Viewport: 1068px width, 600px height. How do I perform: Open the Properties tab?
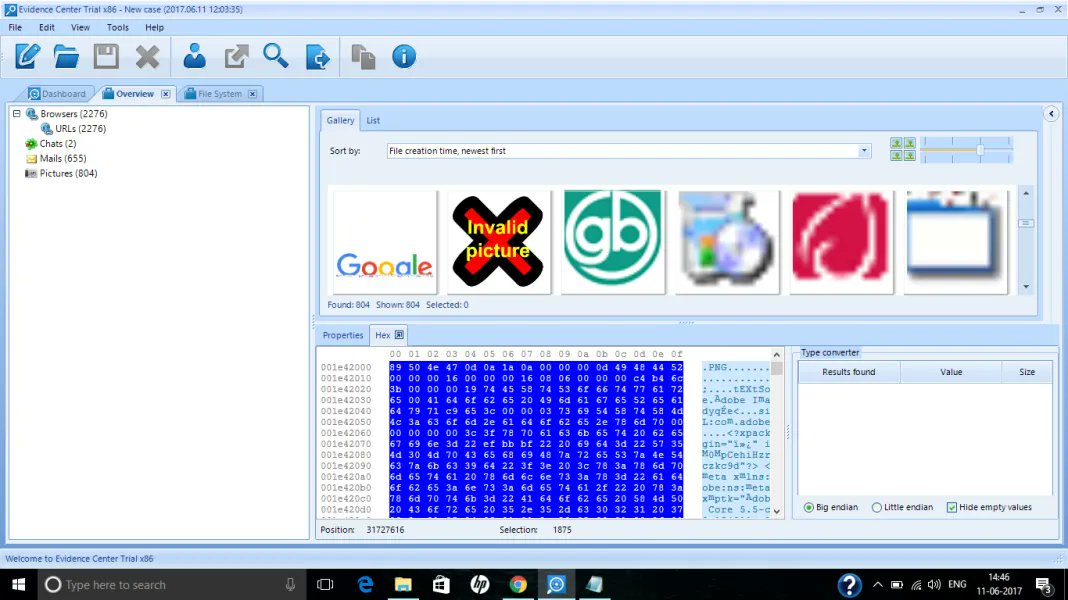point(343,334)
